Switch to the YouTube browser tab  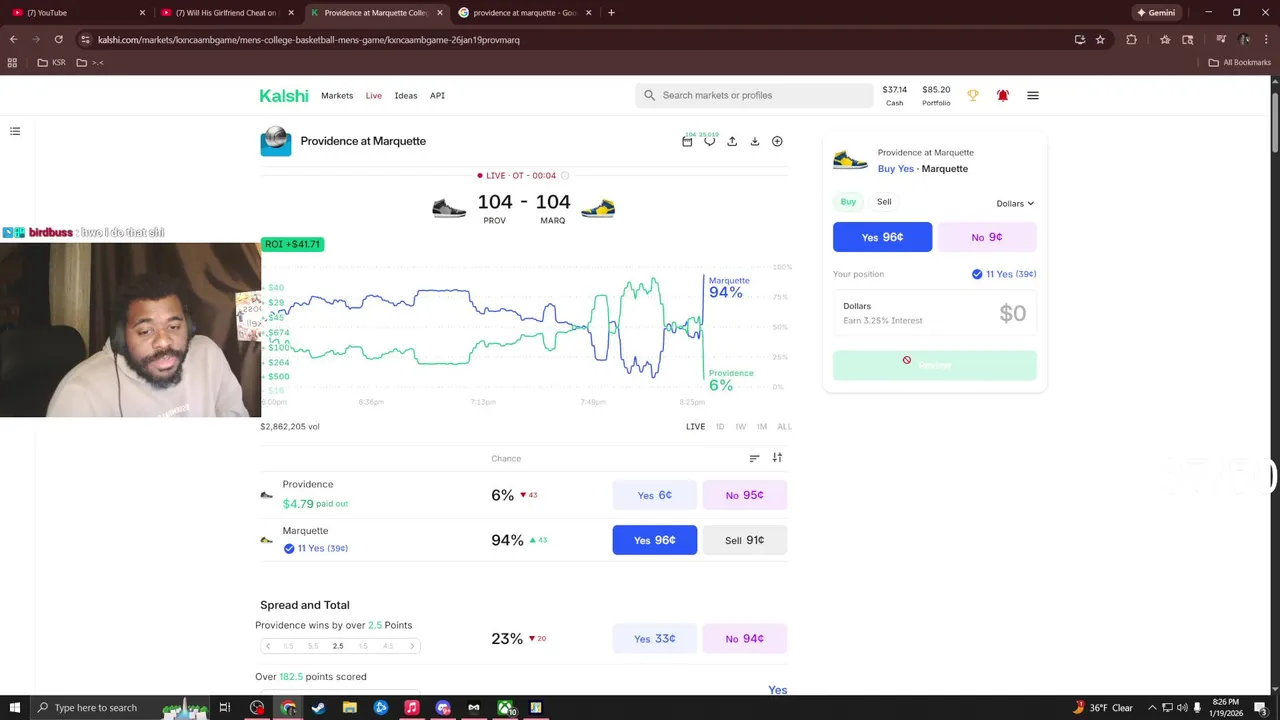79,13
